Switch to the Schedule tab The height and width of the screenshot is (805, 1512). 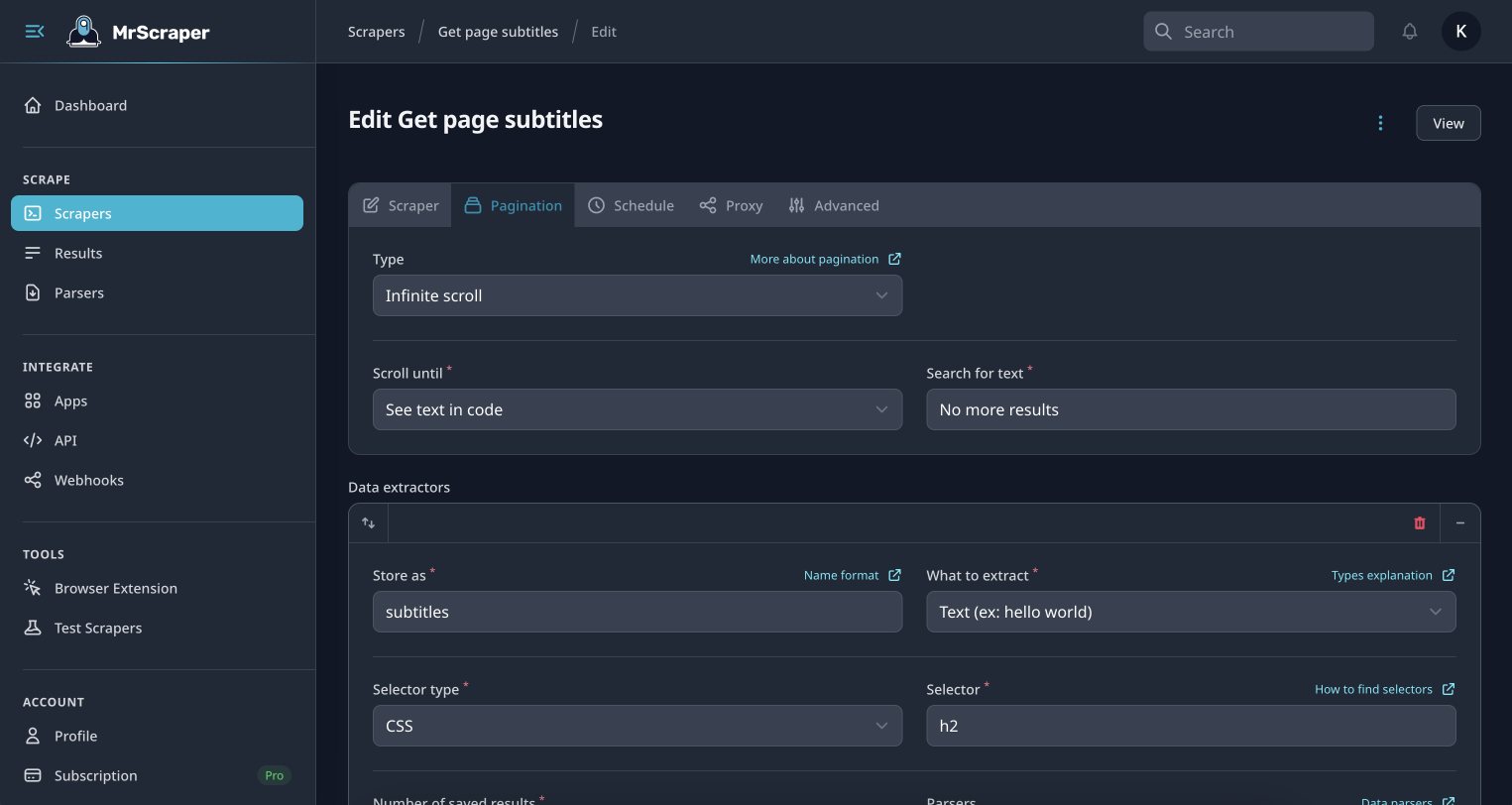[632, 205]
